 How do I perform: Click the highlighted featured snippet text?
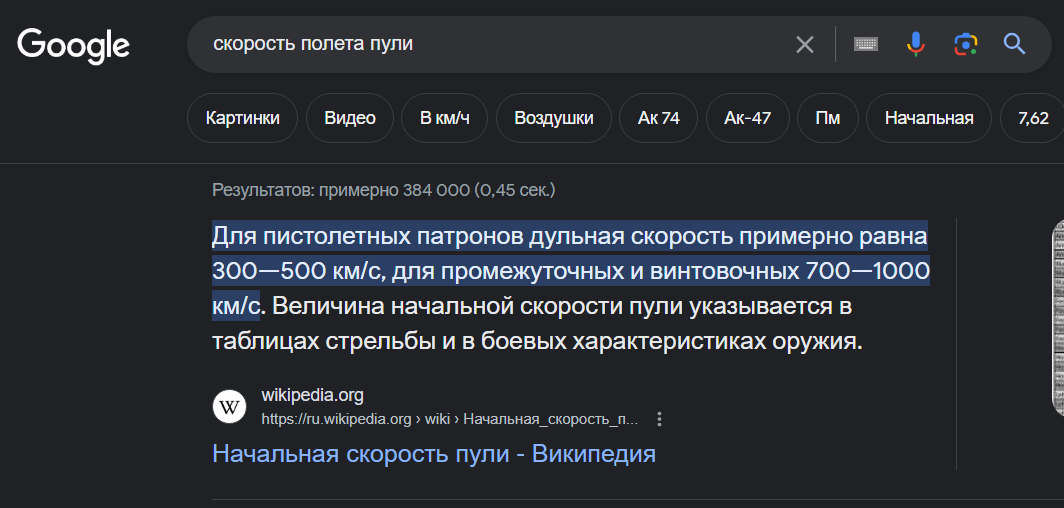570,271
